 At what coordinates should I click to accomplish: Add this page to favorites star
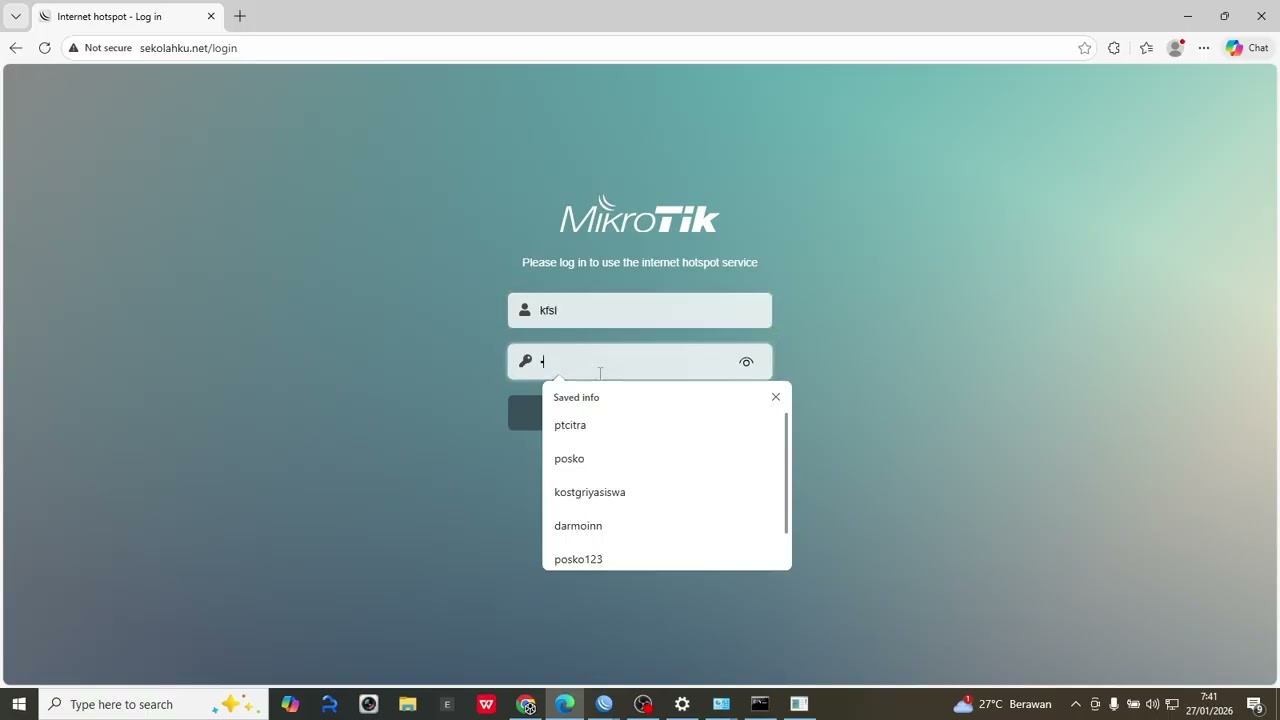[x=1084, y=48]
